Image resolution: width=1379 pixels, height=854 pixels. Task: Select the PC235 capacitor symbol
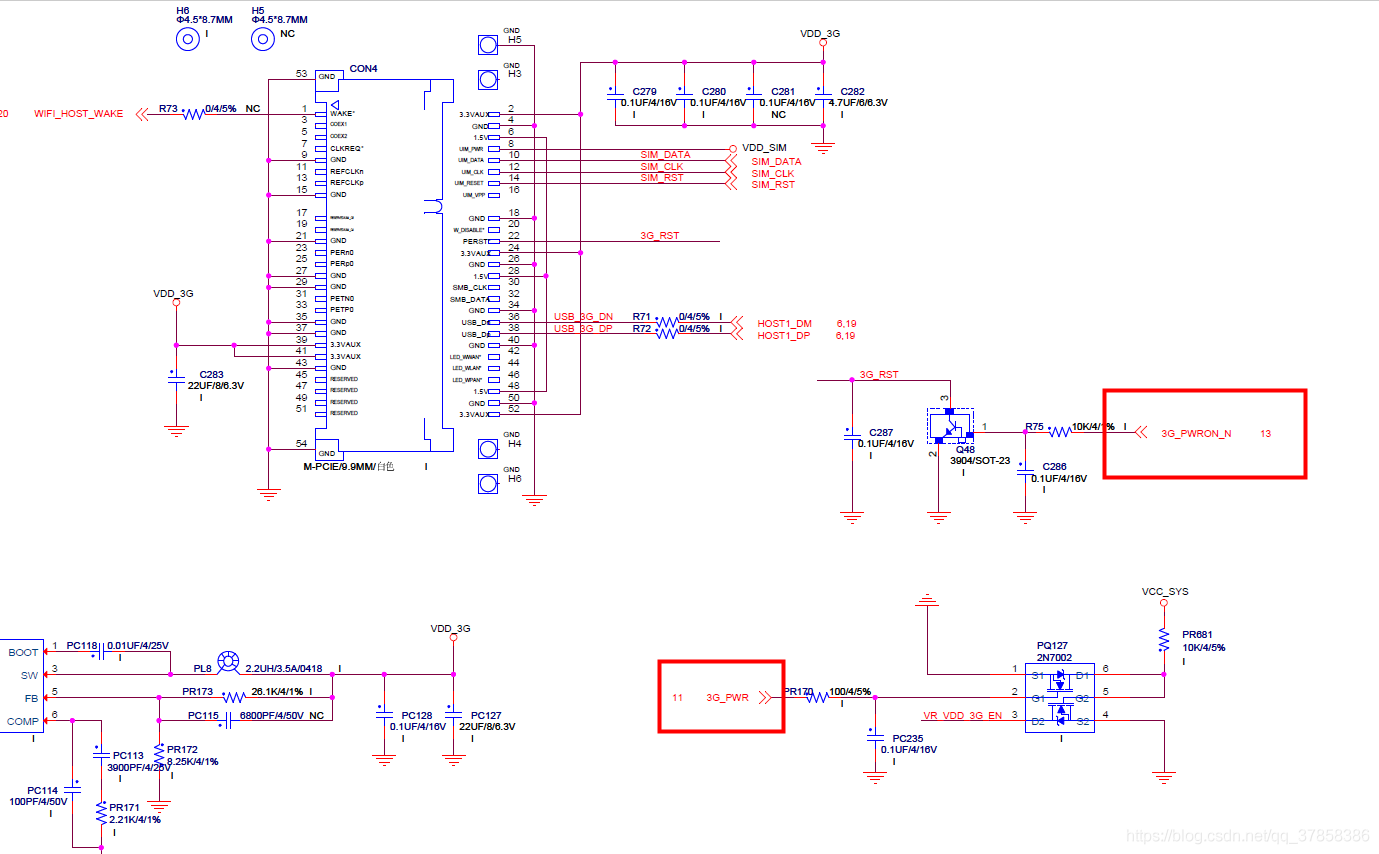coord(875,738)
